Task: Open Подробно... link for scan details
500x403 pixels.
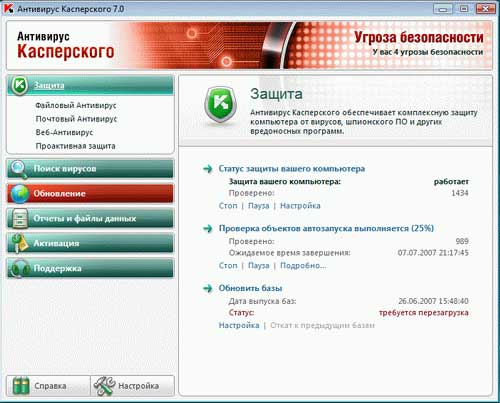Action: click(x=303, y=266)
